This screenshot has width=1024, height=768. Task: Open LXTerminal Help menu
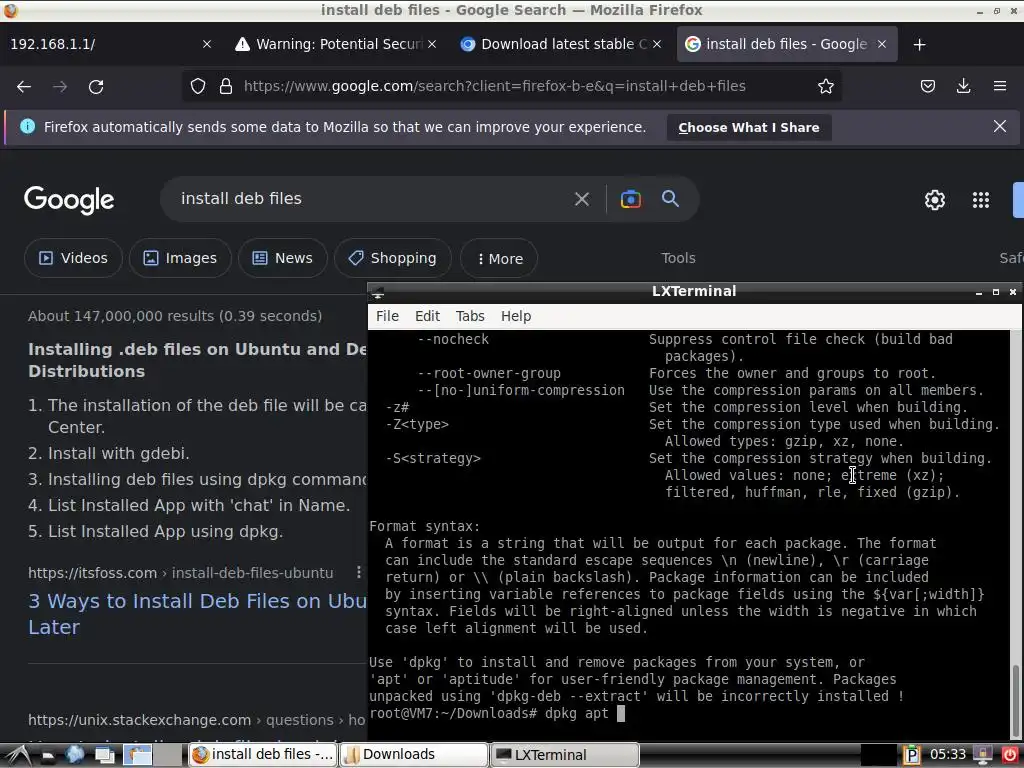click(515, 316)
